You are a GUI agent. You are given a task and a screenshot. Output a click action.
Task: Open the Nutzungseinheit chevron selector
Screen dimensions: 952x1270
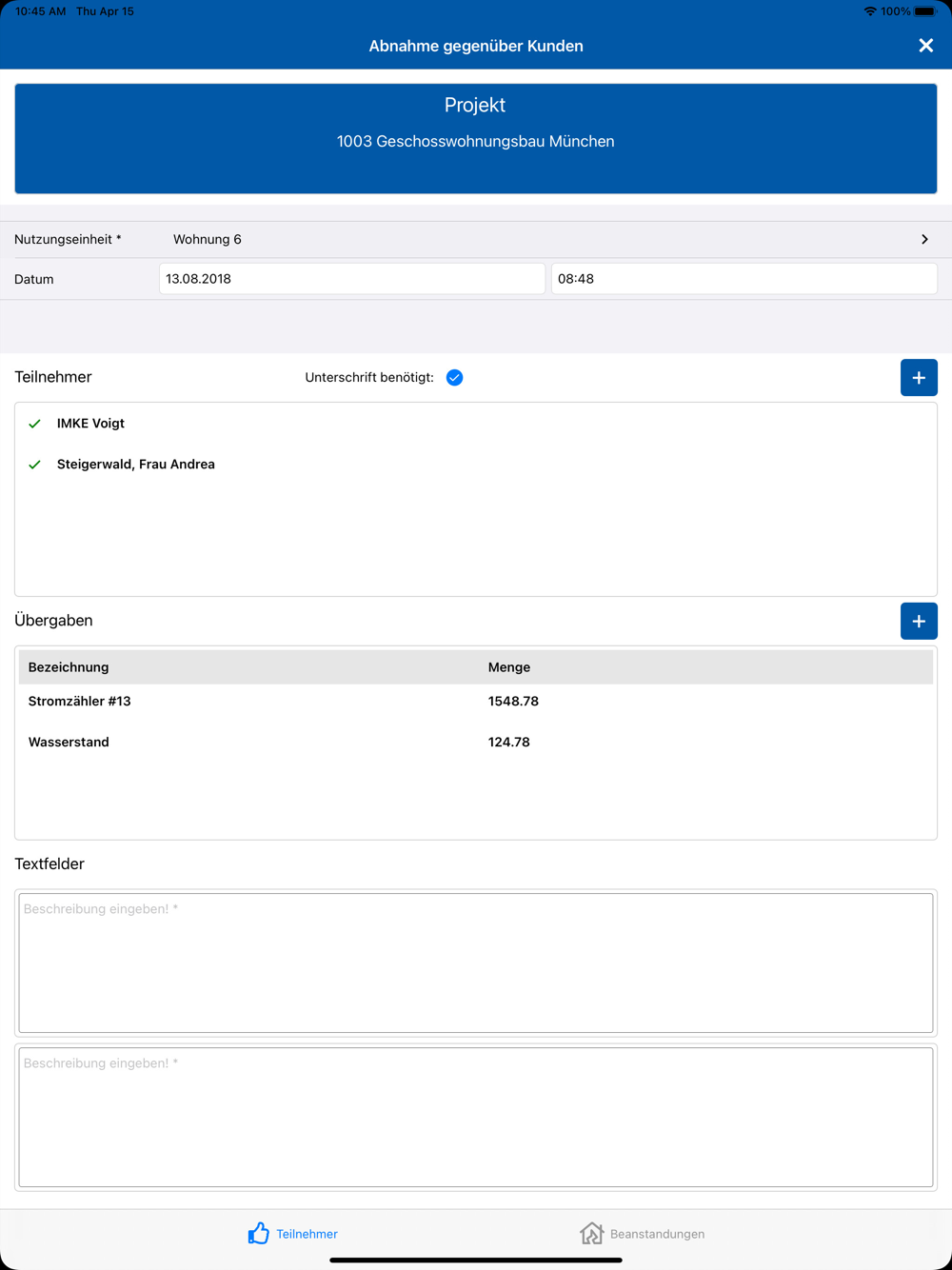tap(924, 240)
